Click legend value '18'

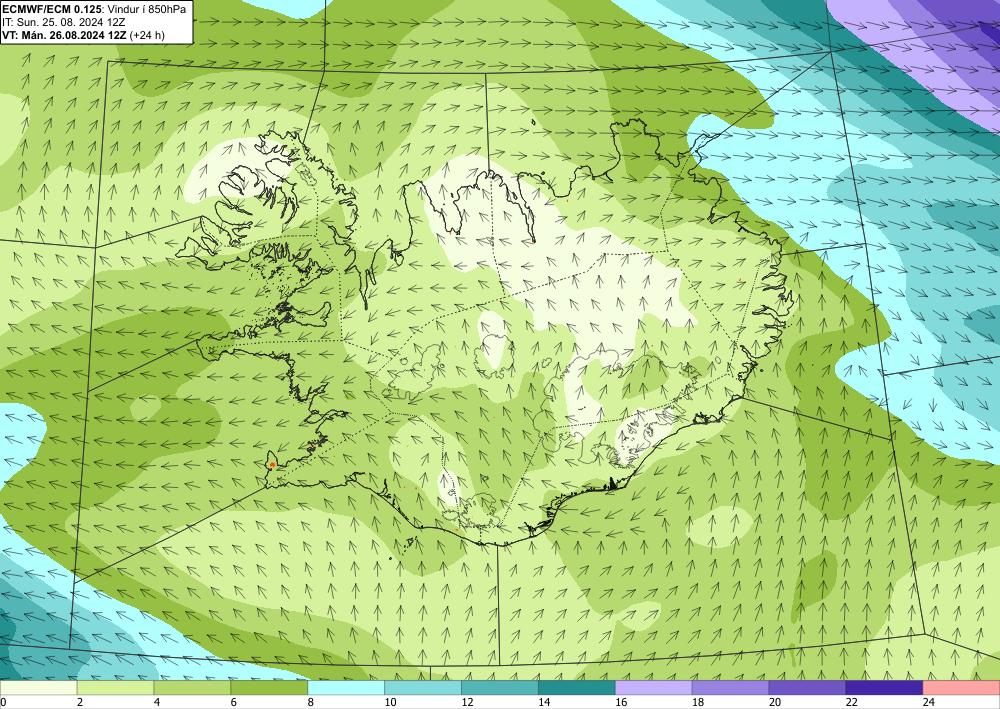tap(697, 703)
